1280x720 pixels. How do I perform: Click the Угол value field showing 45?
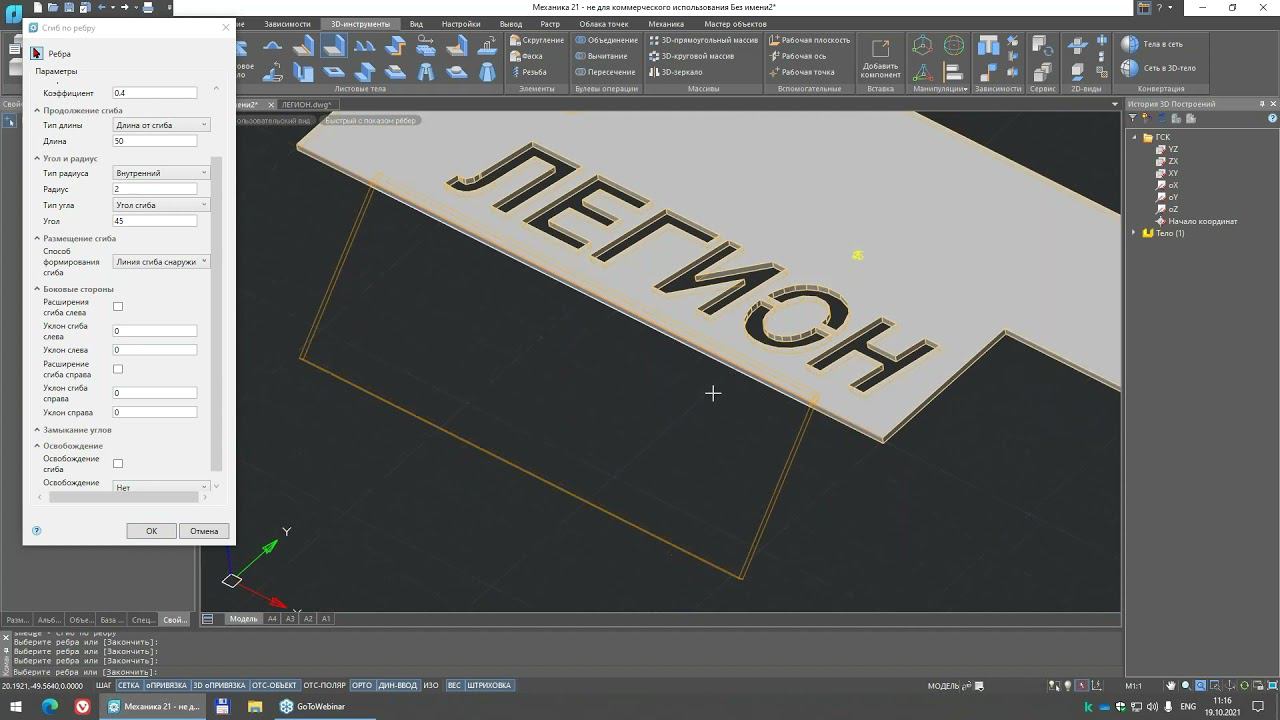155,221
